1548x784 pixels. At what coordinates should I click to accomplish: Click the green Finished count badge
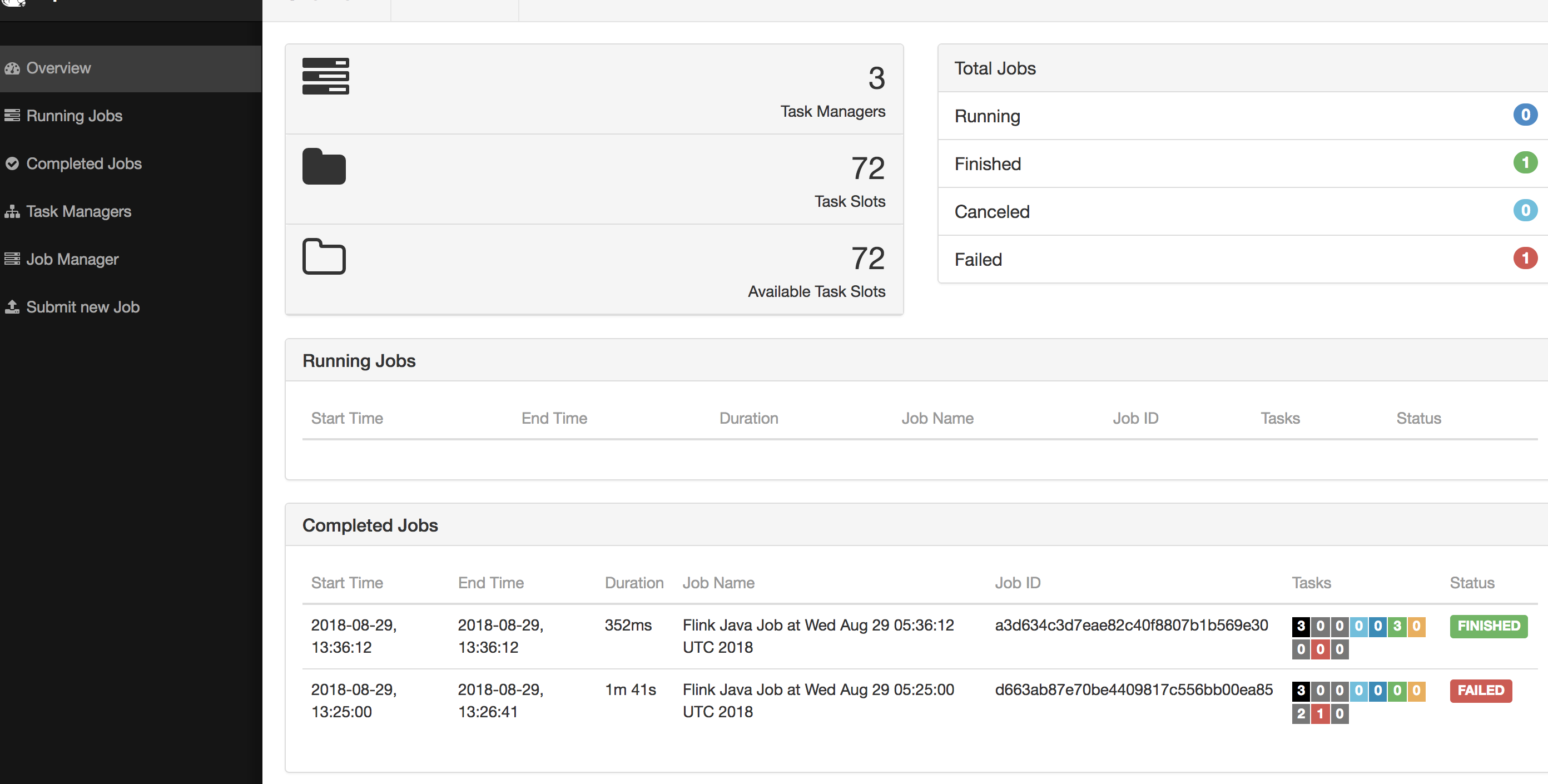(x=1525, y=162)
